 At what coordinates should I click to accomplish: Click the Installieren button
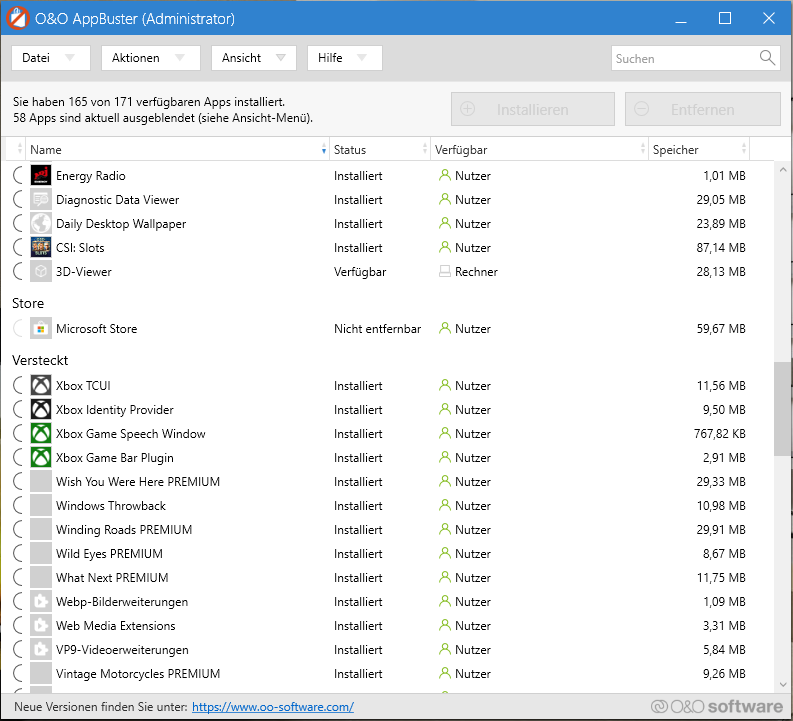[x=533, y=109]
